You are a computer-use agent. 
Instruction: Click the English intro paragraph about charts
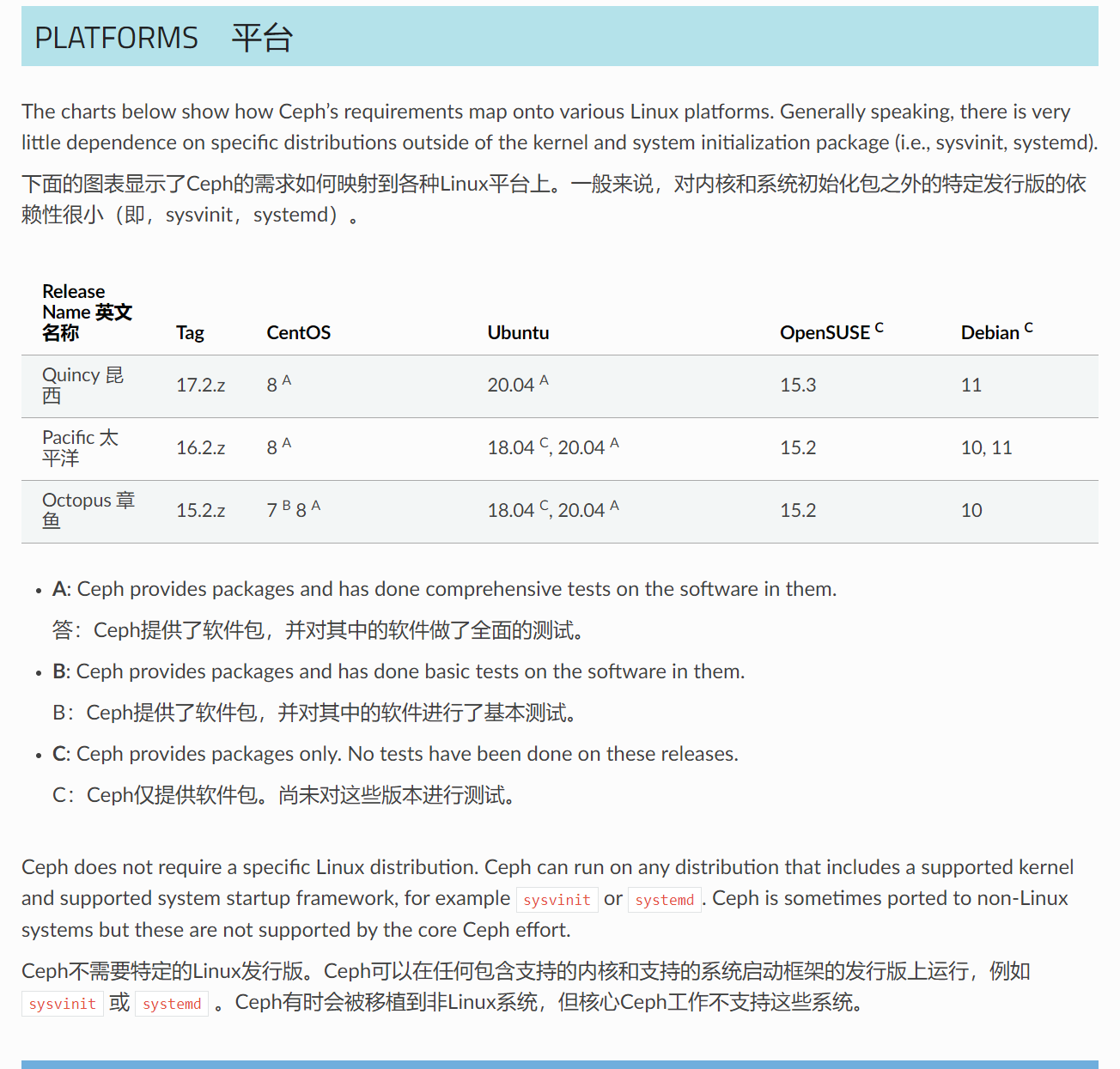tap(560, 127)
